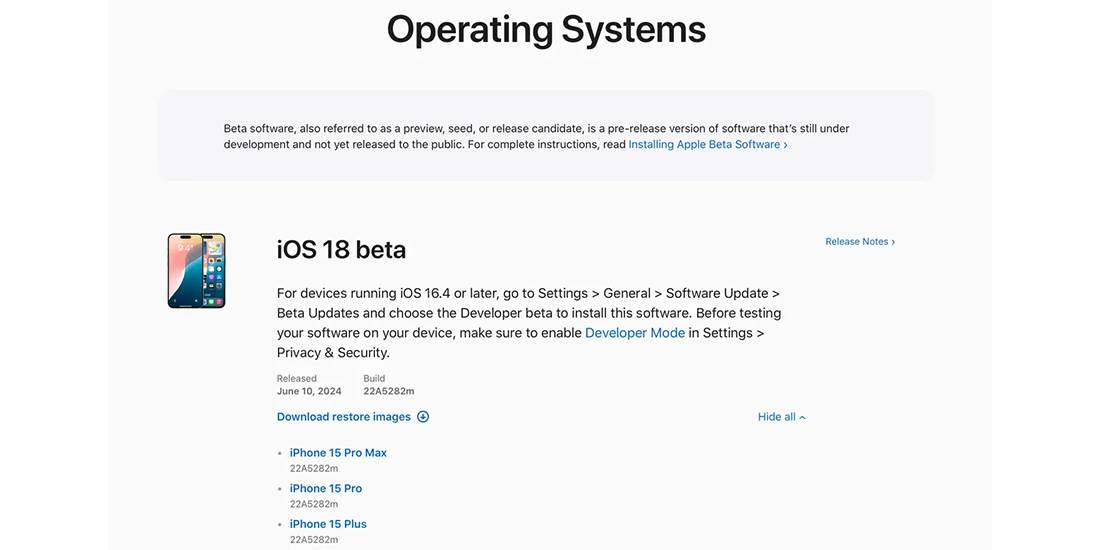Collapse the list using the Hide all caret
This screenshot has width=1100, height=550.
[803, 417]
